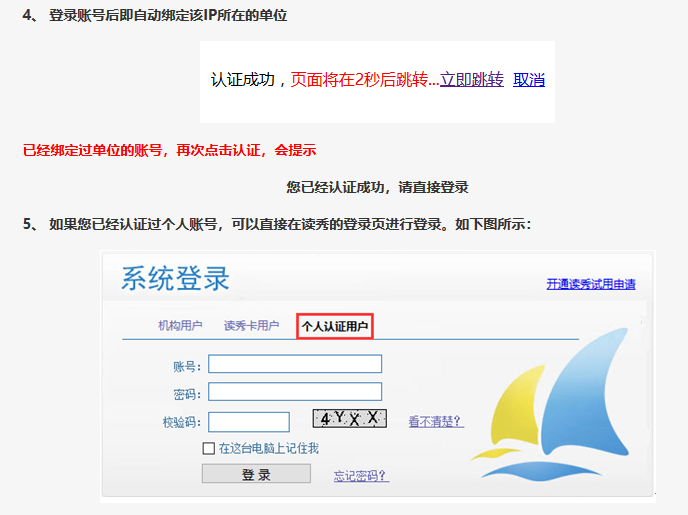Open the 忘记密码? link
Screen dimensions: 688x515
[360, 476]
